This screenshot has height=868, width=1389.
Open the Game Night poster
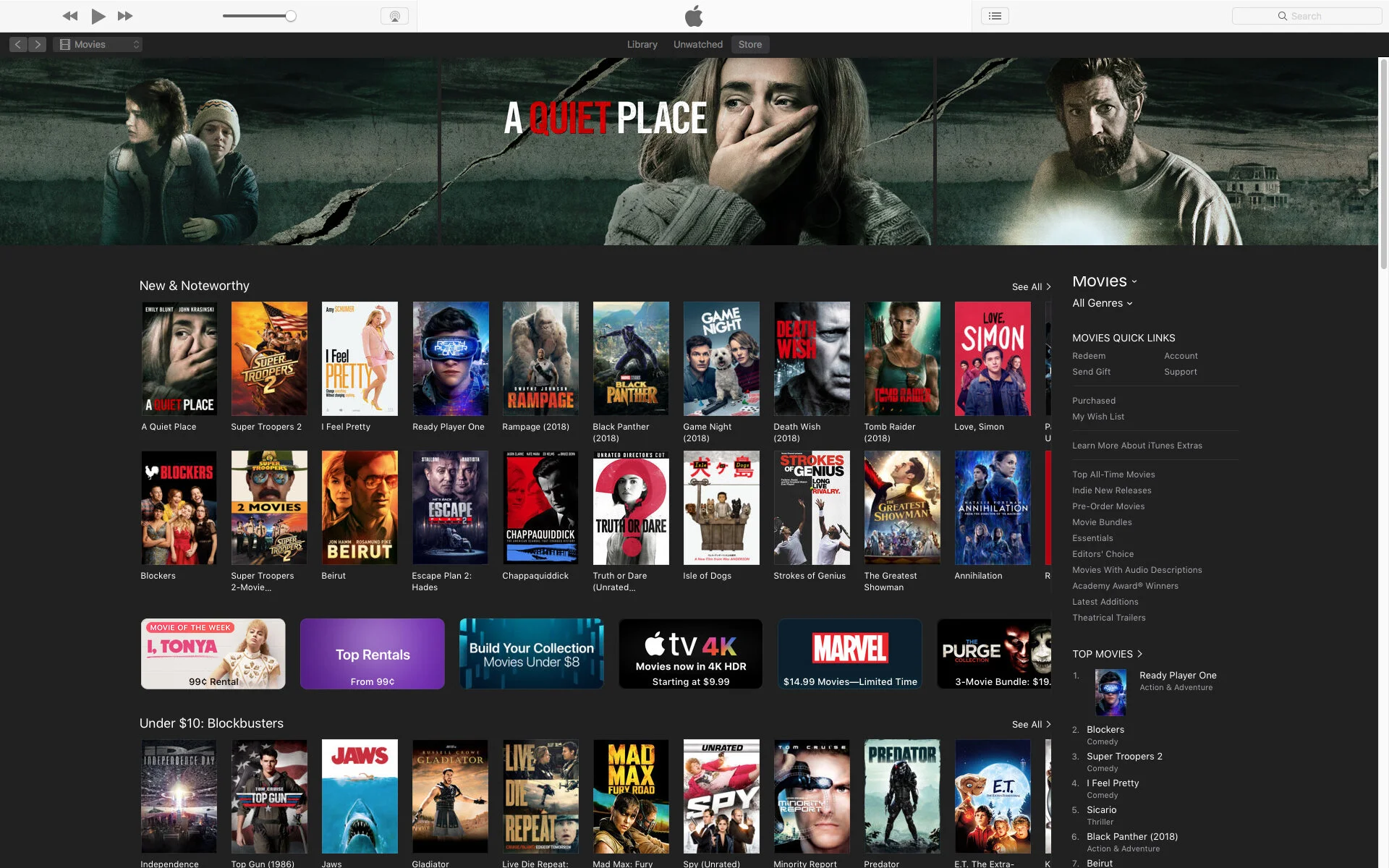click(x=721, y=359)
